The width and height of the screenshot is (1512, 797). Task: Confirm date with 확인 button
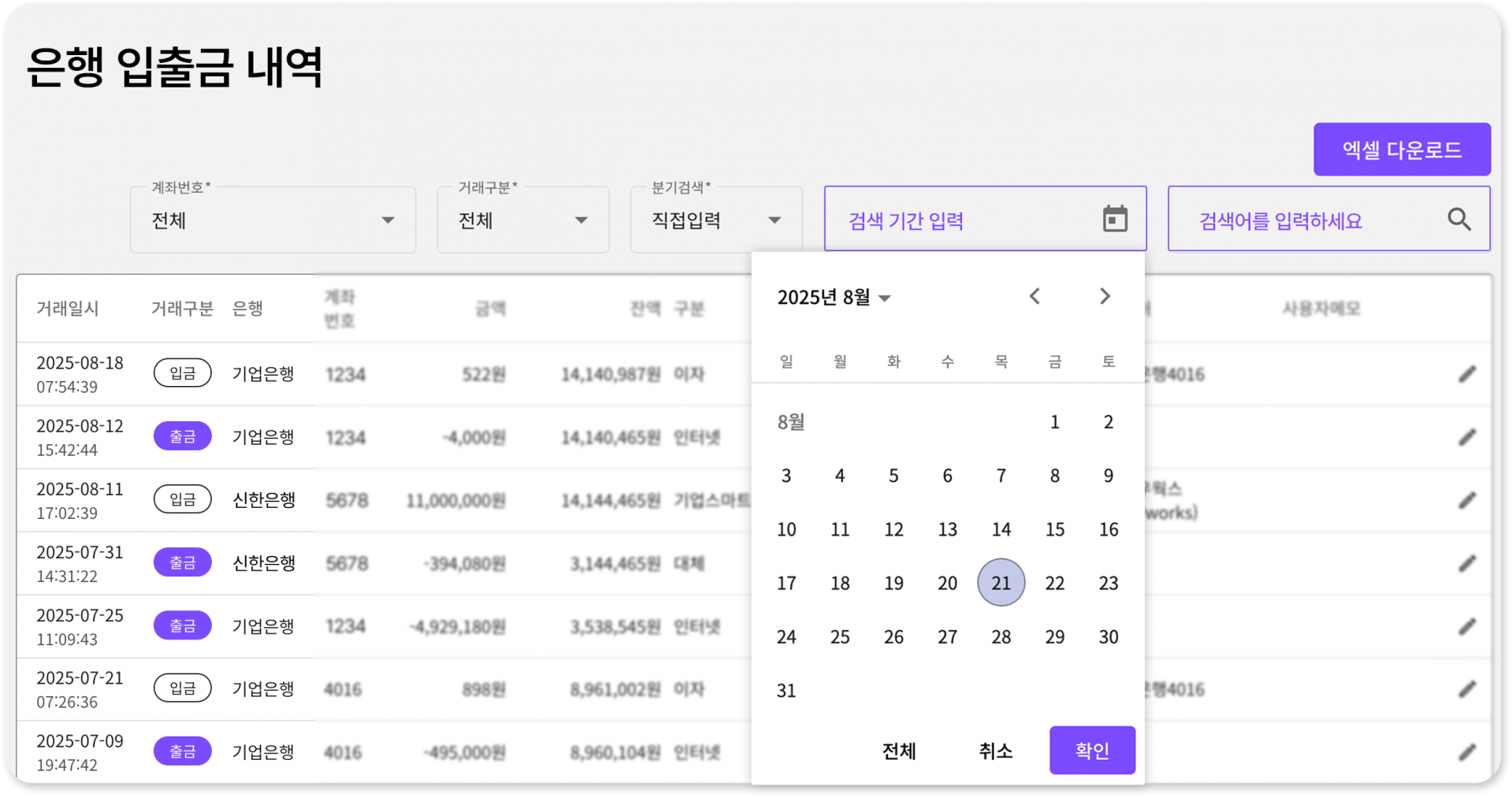pos(1091,750)
